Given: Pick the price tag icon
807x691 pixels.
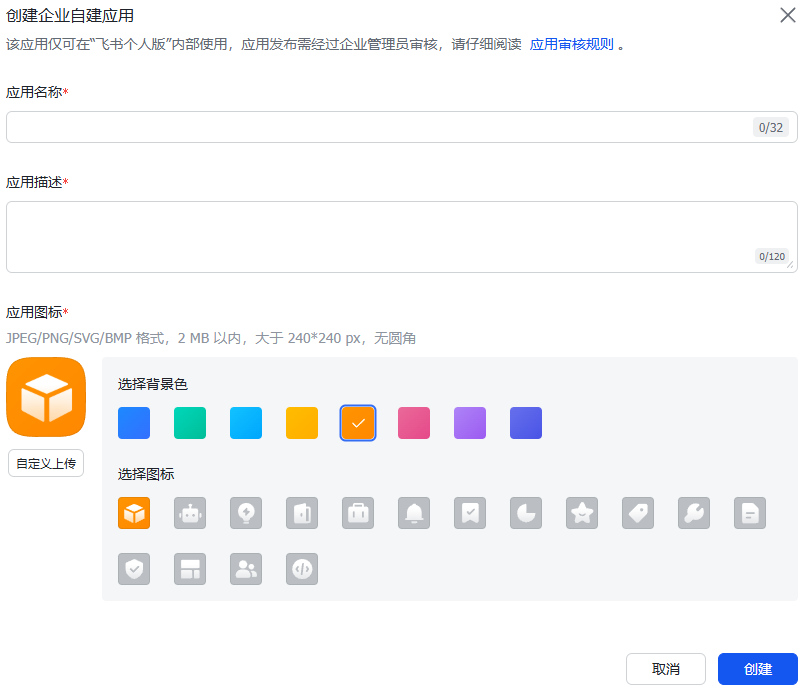Looking at the screenshot, I should click(638, 513).
